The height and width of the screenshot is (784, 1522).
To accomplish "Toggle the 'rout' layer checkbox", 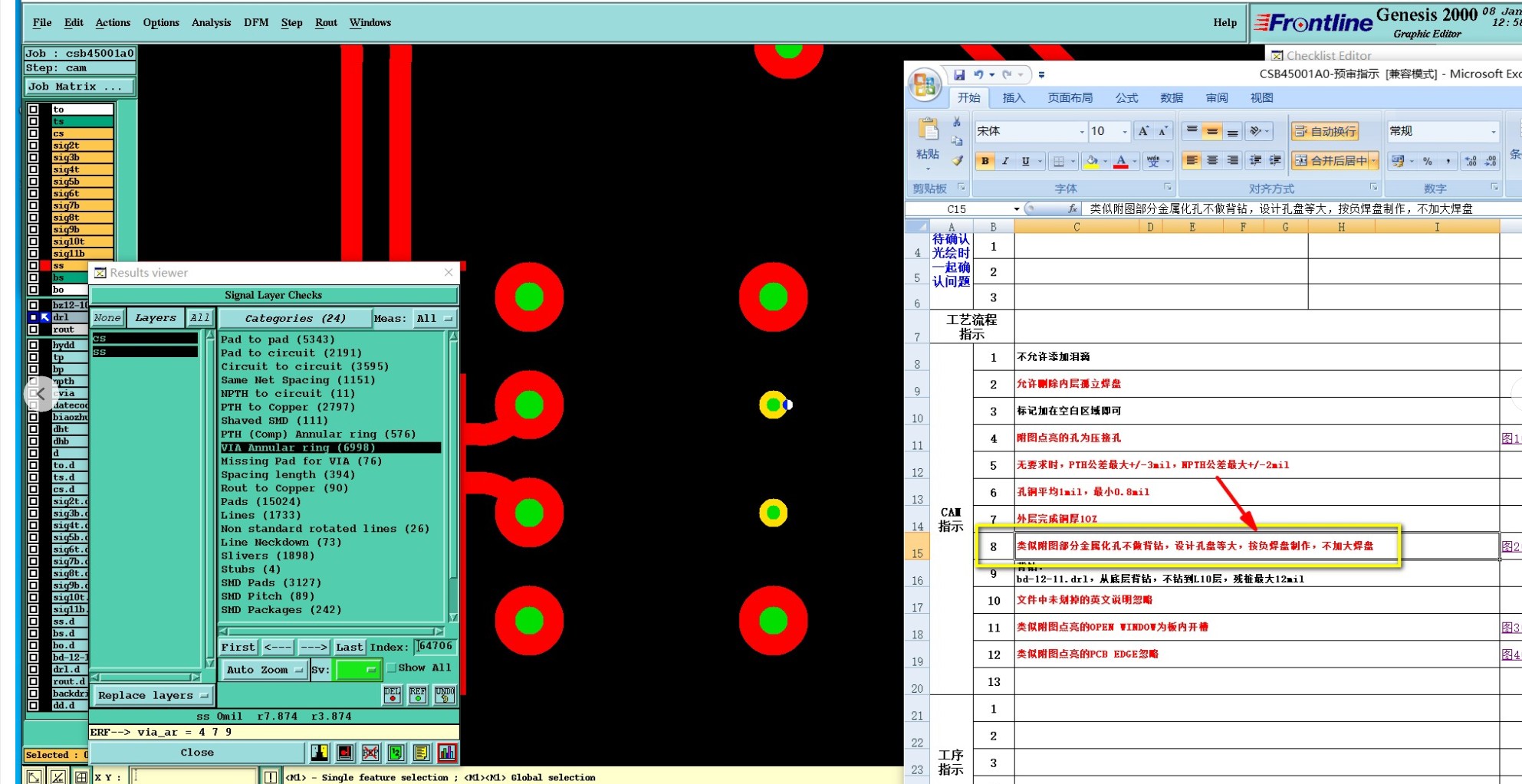I will (x=33, y=330).
